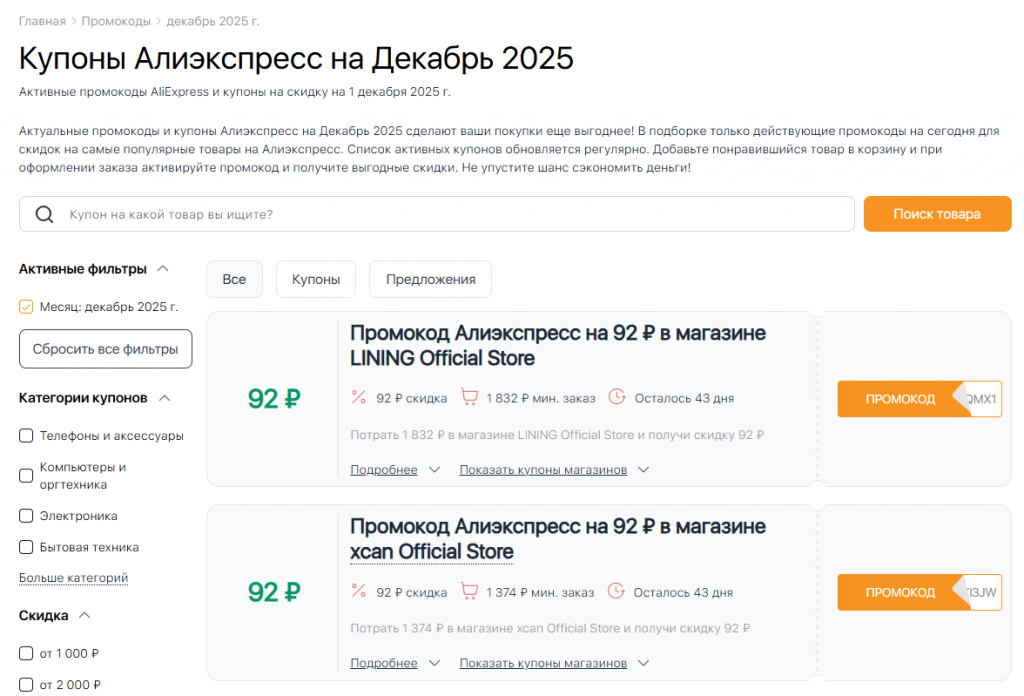Open the Предложения tab

click(430, 279)
